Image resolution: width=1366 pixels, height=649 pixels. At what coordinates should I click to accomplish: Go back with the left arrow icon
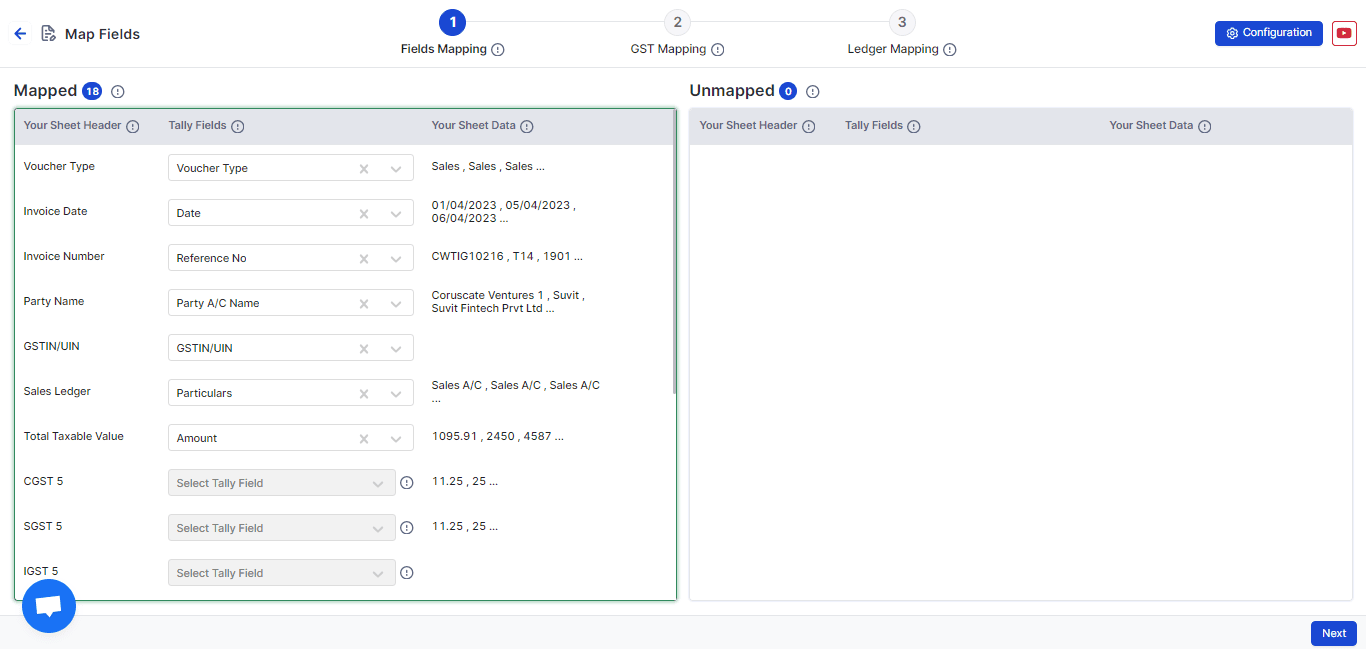[x=20, y=34]
